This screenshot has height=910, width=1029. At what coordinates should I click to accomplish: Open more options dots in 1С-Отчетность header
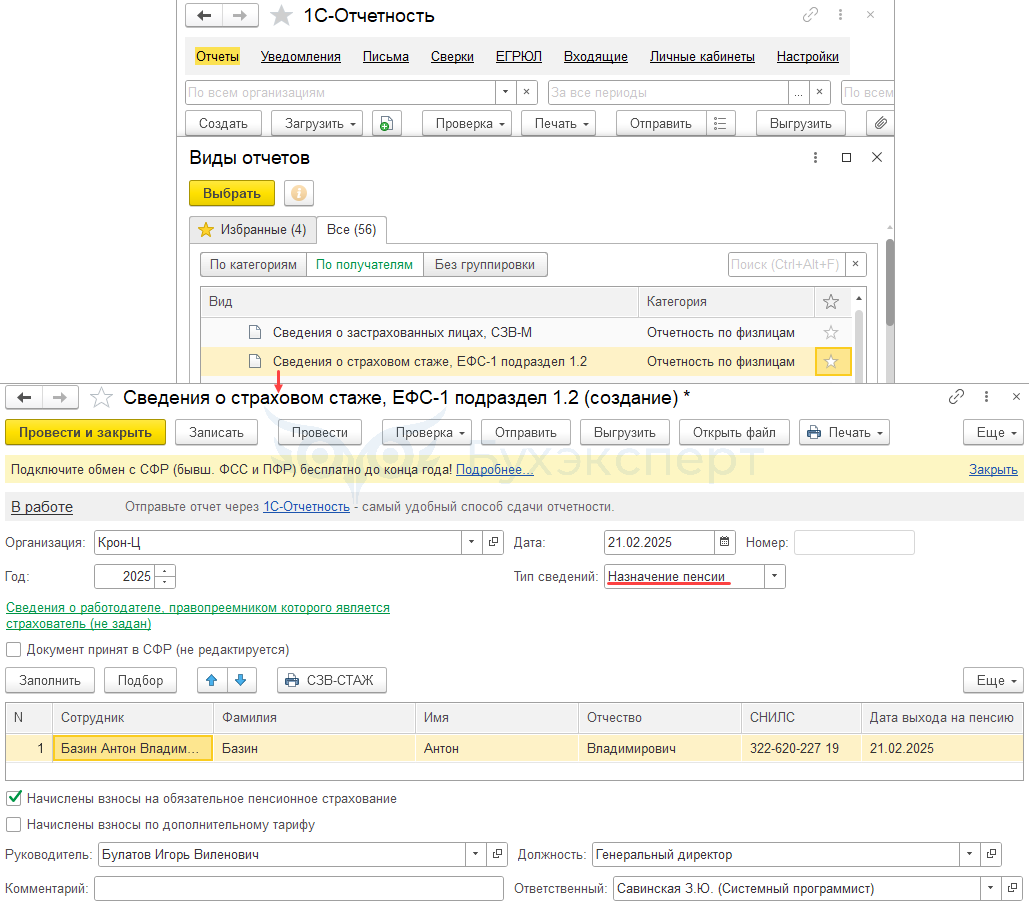840,14
